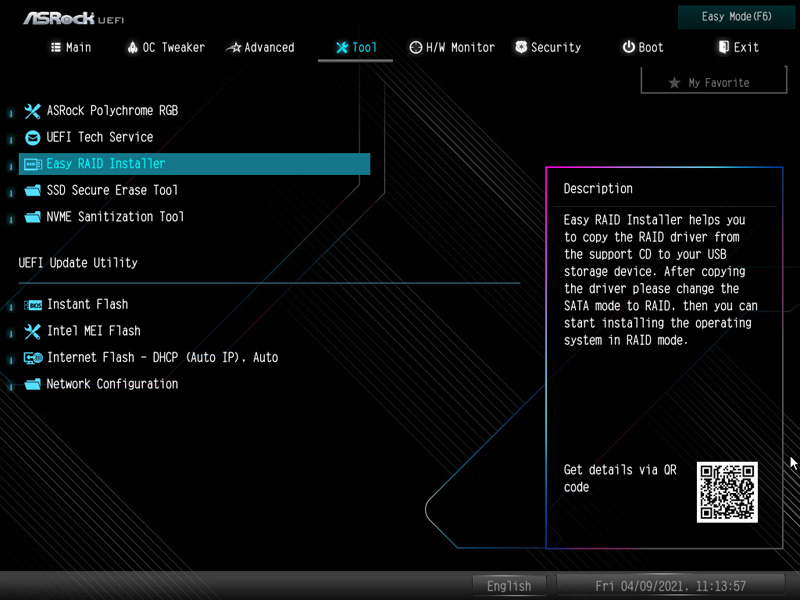Viewport: 800px width, 600px height.
Task: Click the H/W Monitor gauge icon
Action: [x=416, y=47]
